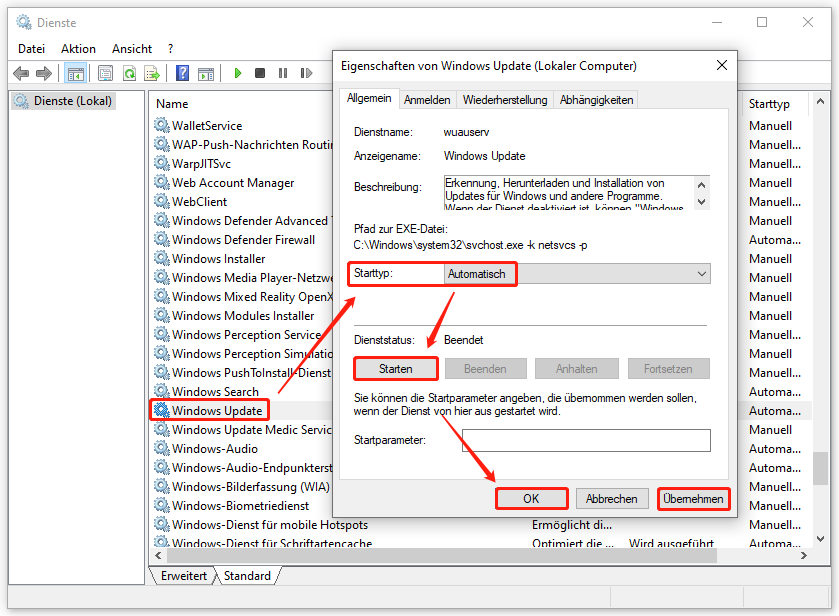Click the start service play icon
Screen dimensions: 839x616
tap(237, 72)
